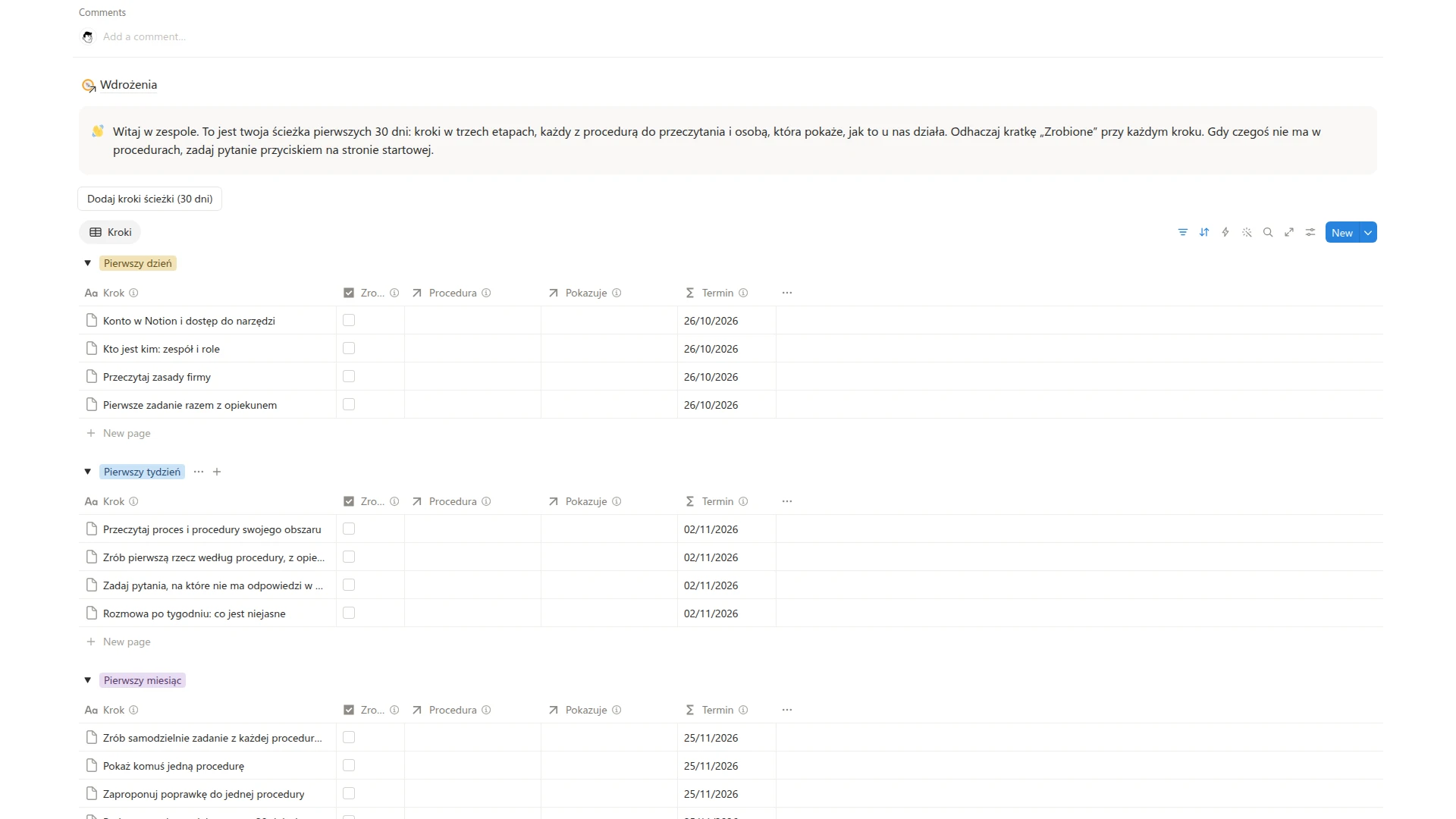The width and height of the screenshot is (1456, 819).
Task: Open 'Zadaj pytania, na które nie ma odpowiedzi w ...' row
Action: (213, 585)
